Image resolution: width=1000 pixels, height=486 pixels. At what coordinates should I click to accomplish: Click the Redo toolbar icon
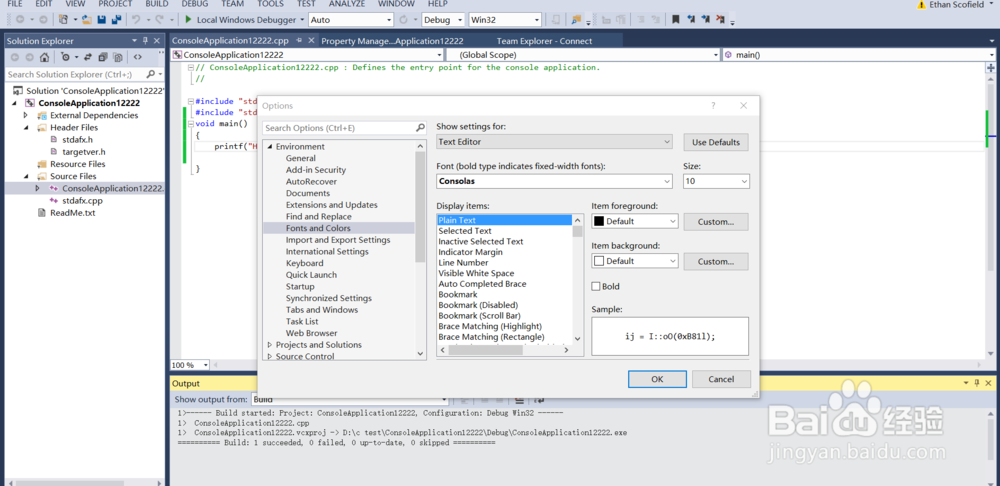pyautogui.click(x=159, y=20)
